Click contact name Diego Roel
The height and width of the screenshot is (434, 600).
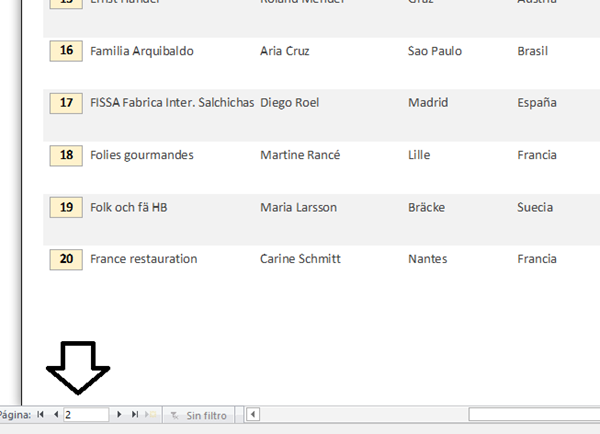(x=290, y=103)
